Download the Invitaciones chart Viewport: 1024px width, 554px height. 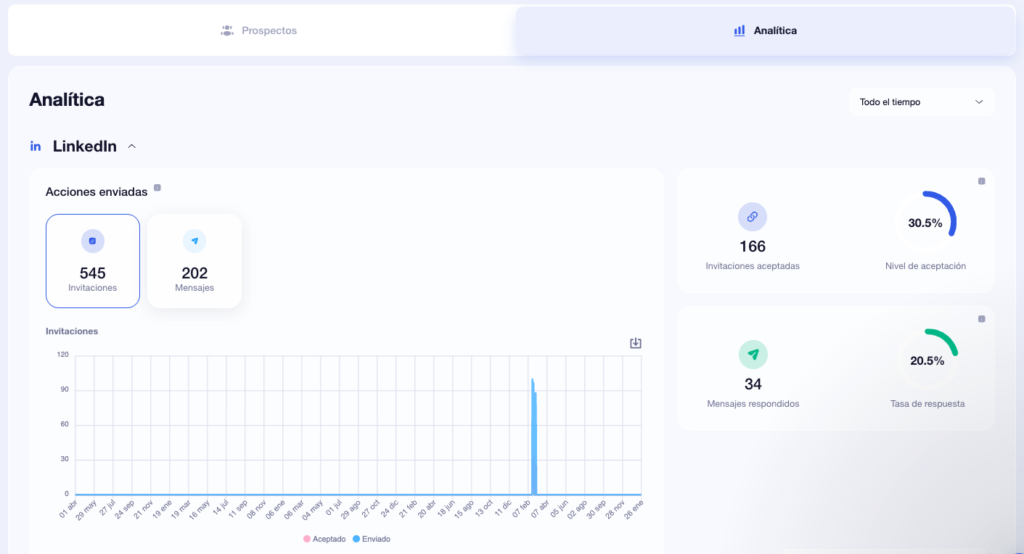click(x=635, y=343)
